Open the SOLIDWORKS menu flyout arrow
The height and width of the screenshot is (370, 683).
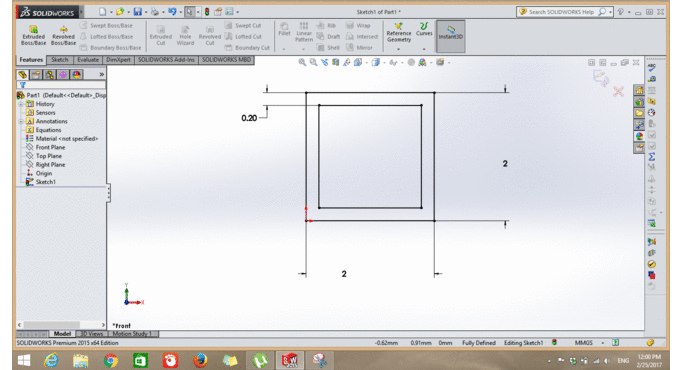pos(81,12)
